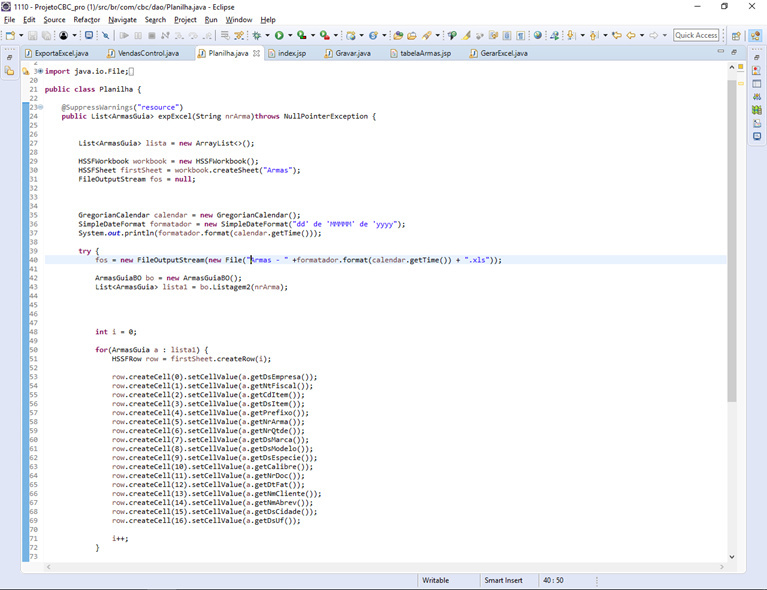Click the Back navigation arrow in toolbar
Viewport: 767px width, 590px height.
point(631,35)
